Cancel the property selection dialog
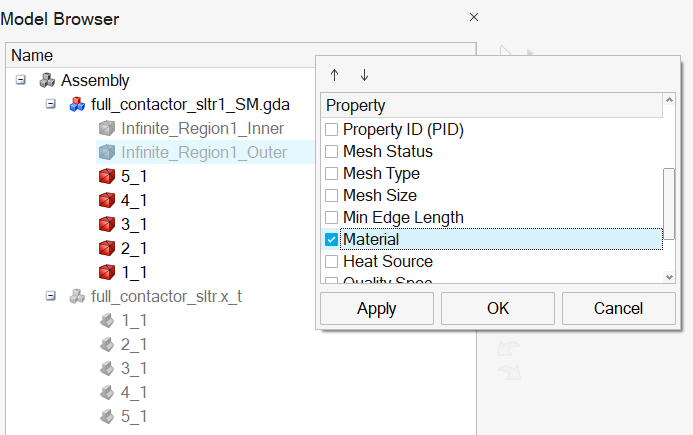 tap(618, 308)
